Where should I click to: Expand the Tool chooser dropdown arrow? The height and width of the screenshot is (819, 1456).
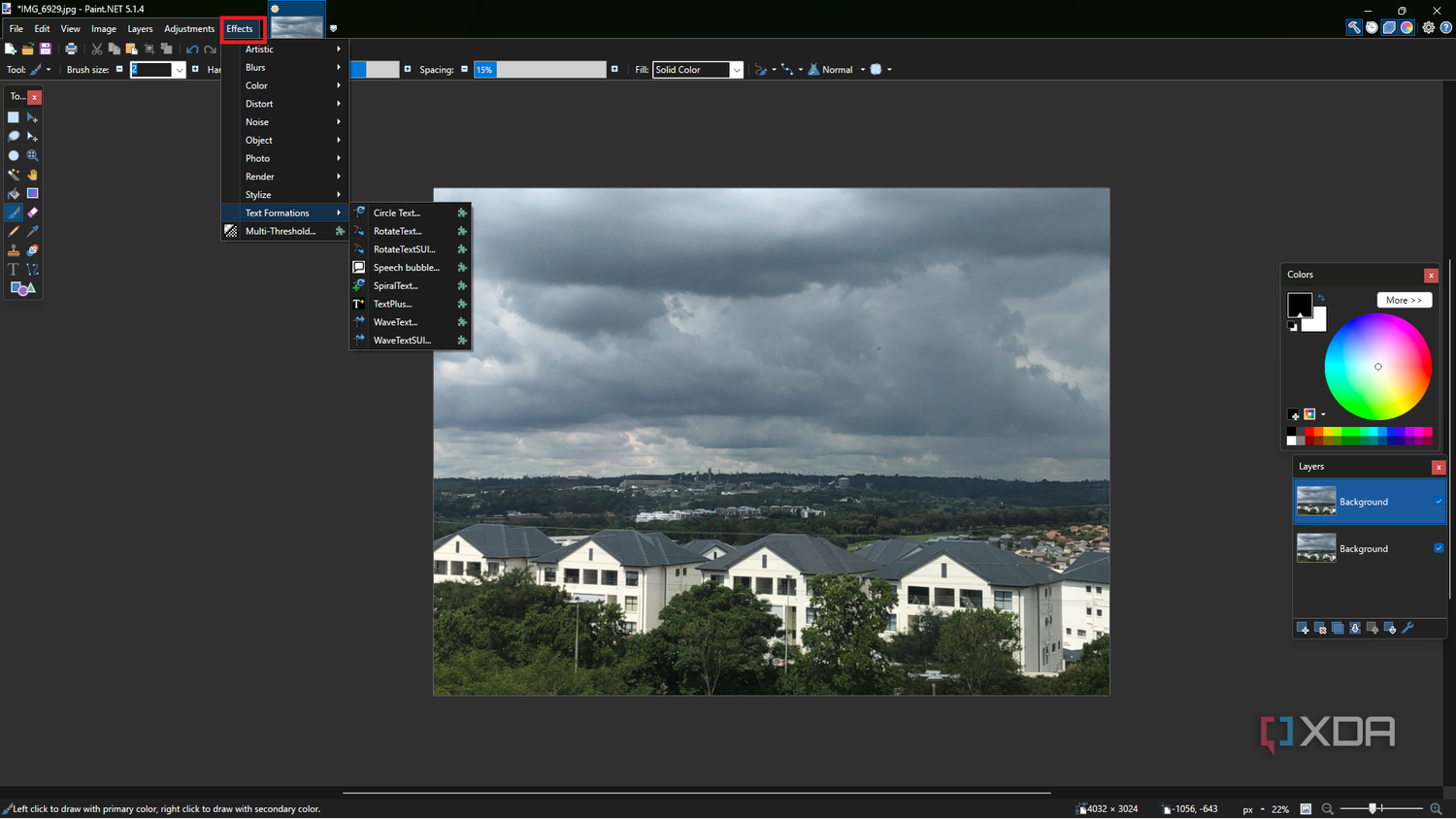click(49, 70)
